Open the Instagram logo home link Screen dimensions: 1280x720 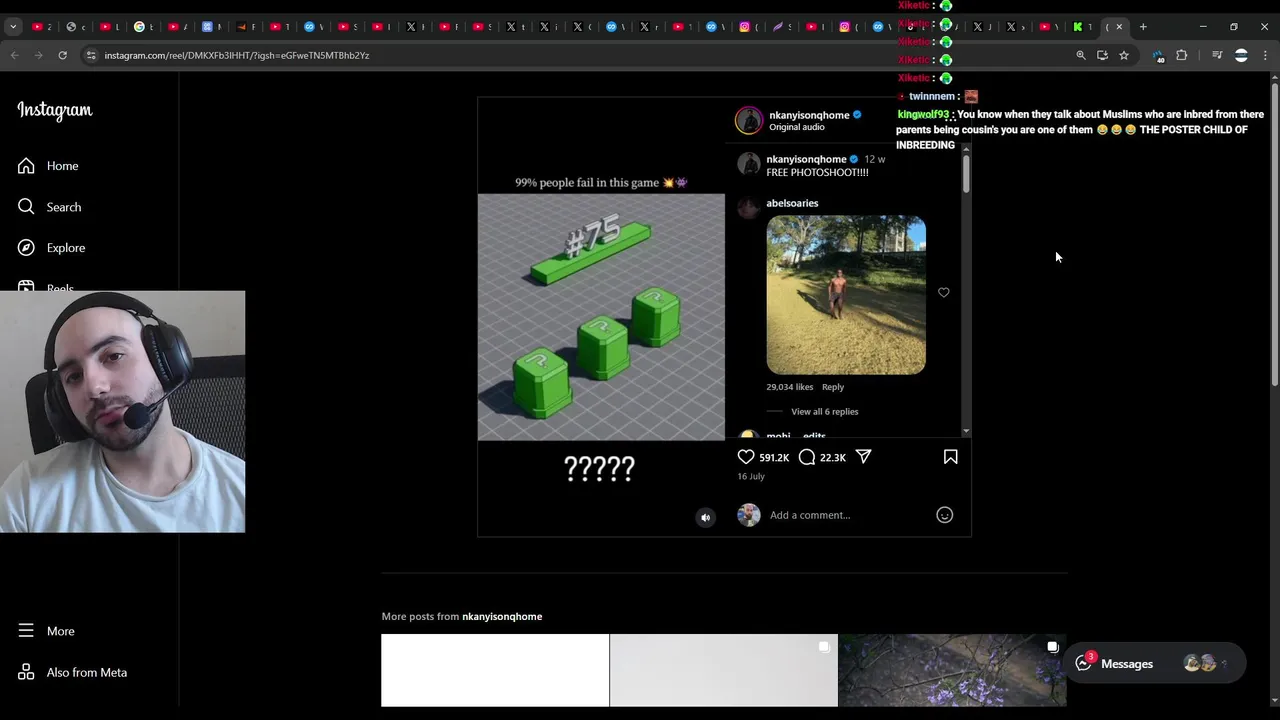pyautogui.click(x=55, y=111)
